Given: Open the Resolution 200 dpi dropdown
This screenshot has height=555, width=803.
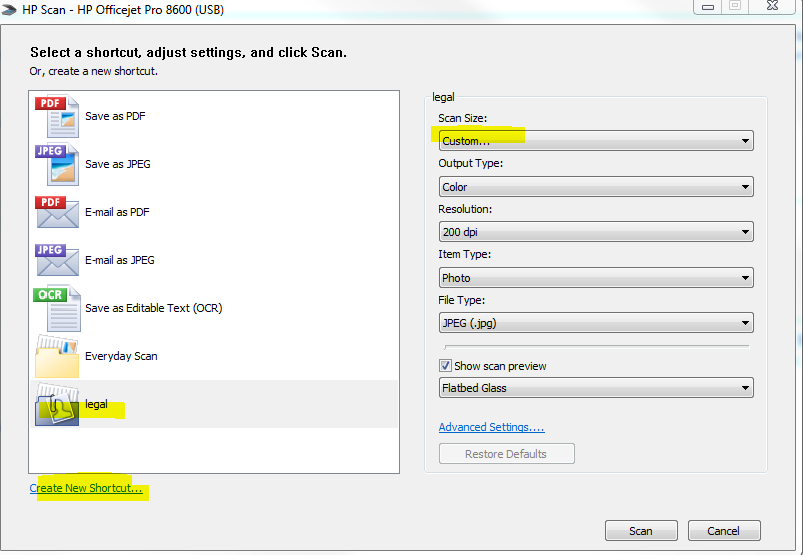Looking at the screenshot, I should (596, 232).
